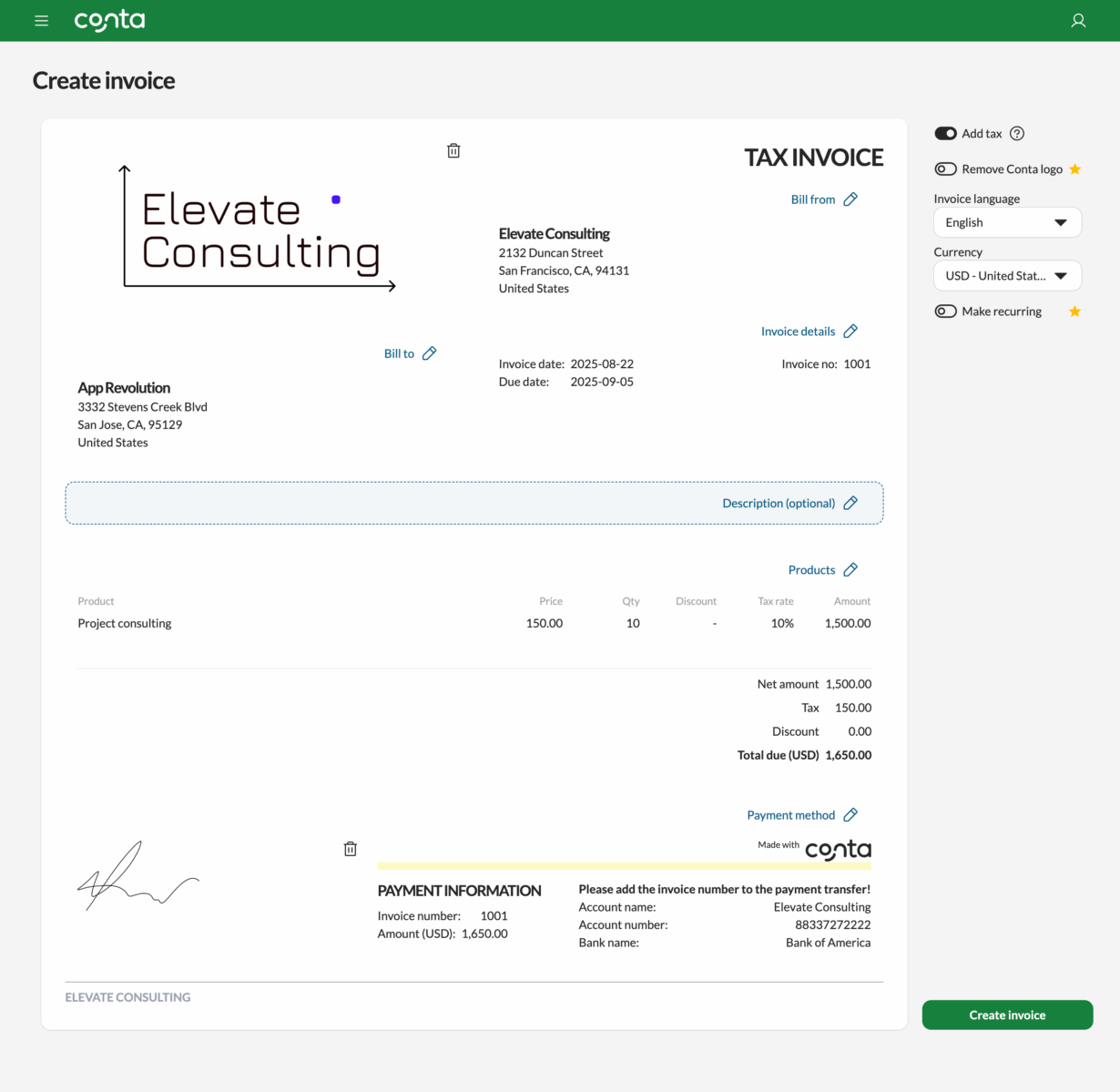1120x1092 pixels.
Task: Delete the Elevate Consulting logo image
Action: pos(453,150)
